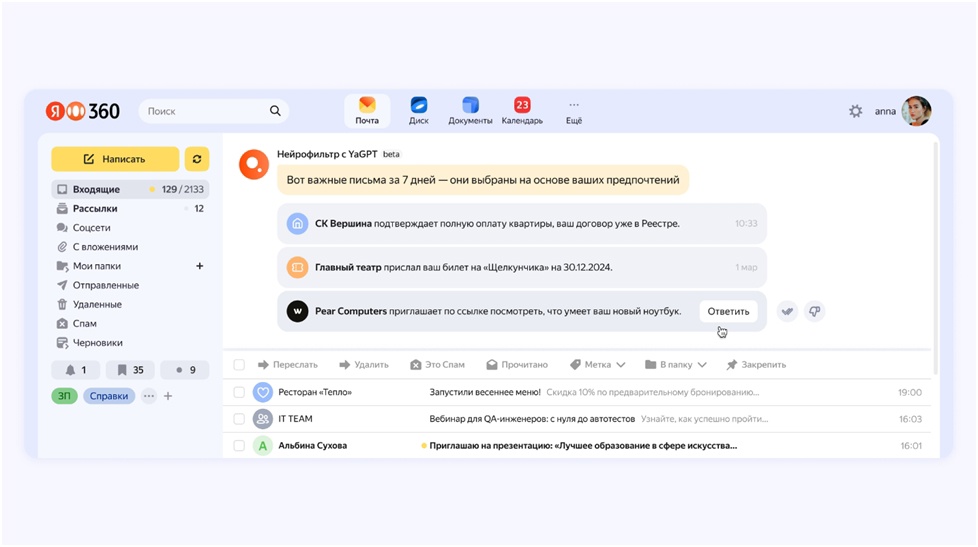Viewport: 978px width, 547px height.
Task: Switch to the Почта tab
Action: (x=367, y=110)
